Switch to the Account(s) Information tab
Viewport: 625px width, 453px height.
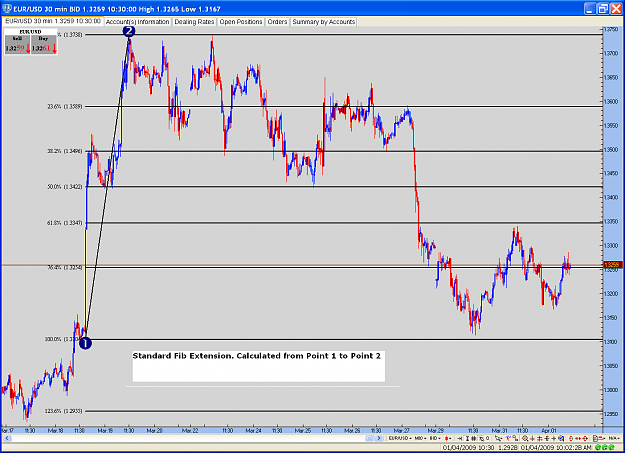[138, 22]
